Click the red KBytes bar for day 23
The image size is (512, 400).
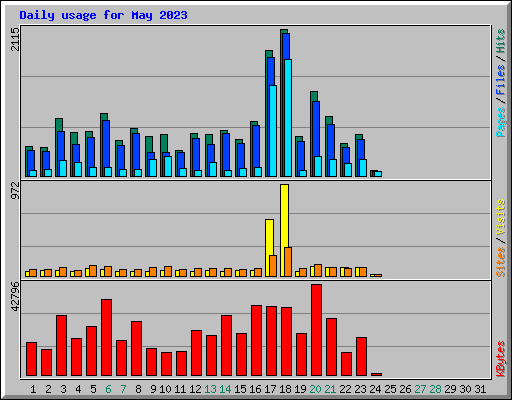[x=361, y=356]
